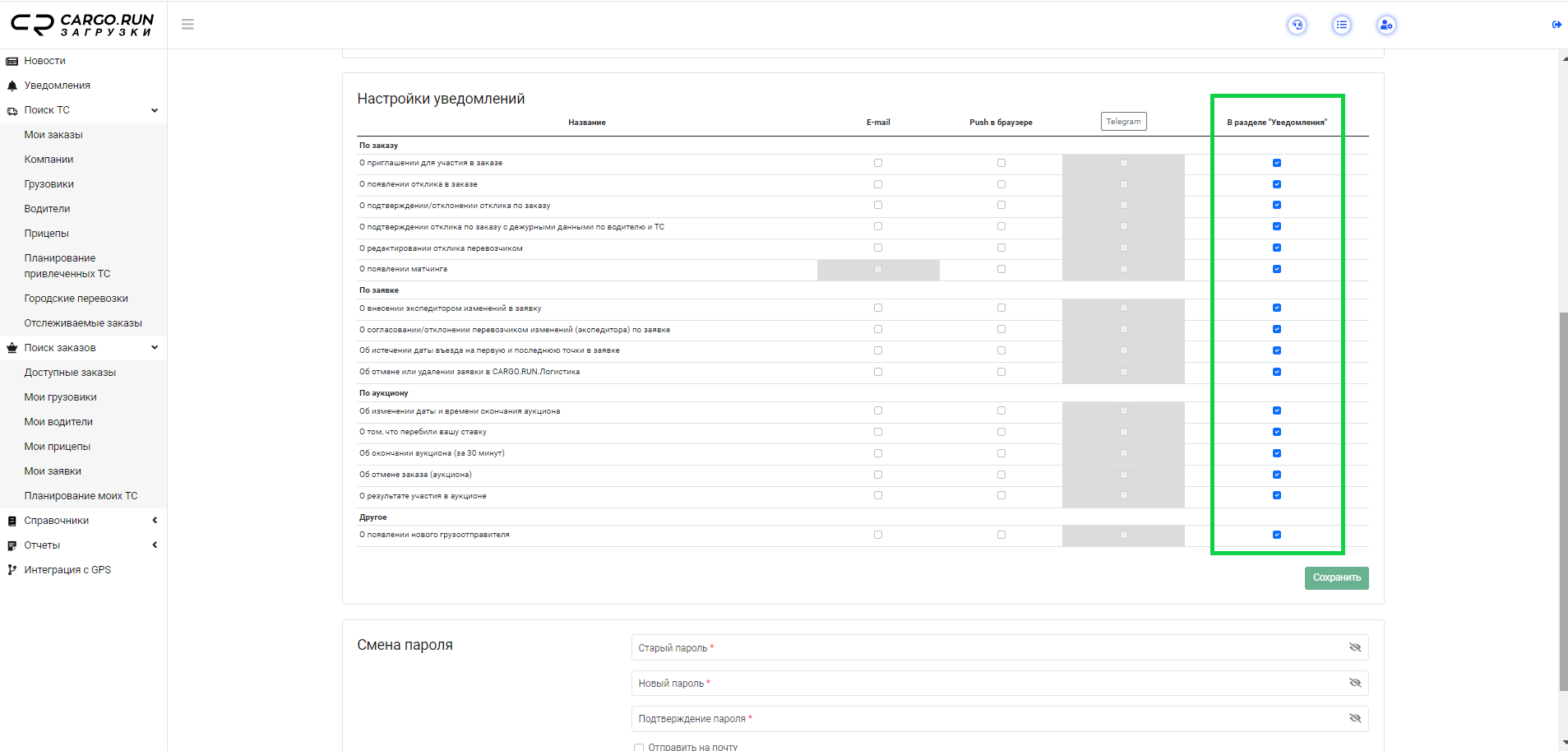
Task: Collapse the Поиск заказов submenu arrow
Action: coord(155,348)
